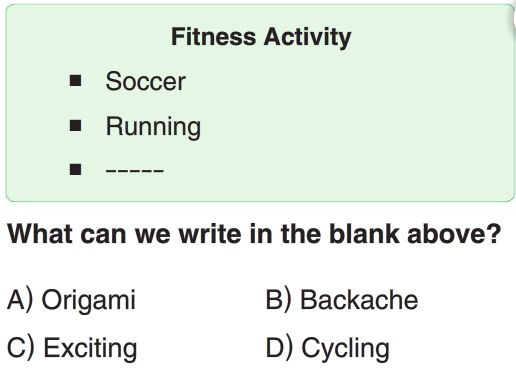The width and height of the screenshot is (516, 376).
Task: Click the letter B) option label
Action: coord(279,300)
